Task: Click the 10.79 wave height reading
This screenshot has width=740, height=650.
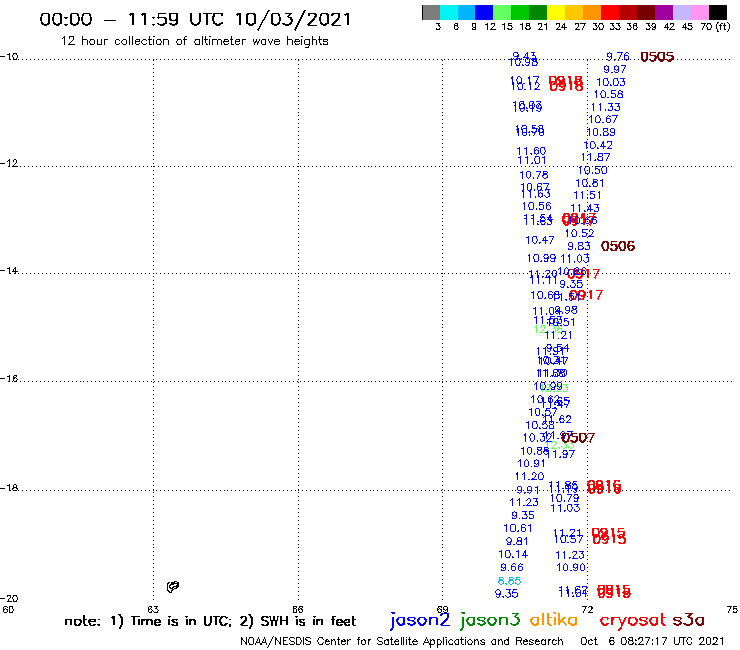Action: [564, 498]
